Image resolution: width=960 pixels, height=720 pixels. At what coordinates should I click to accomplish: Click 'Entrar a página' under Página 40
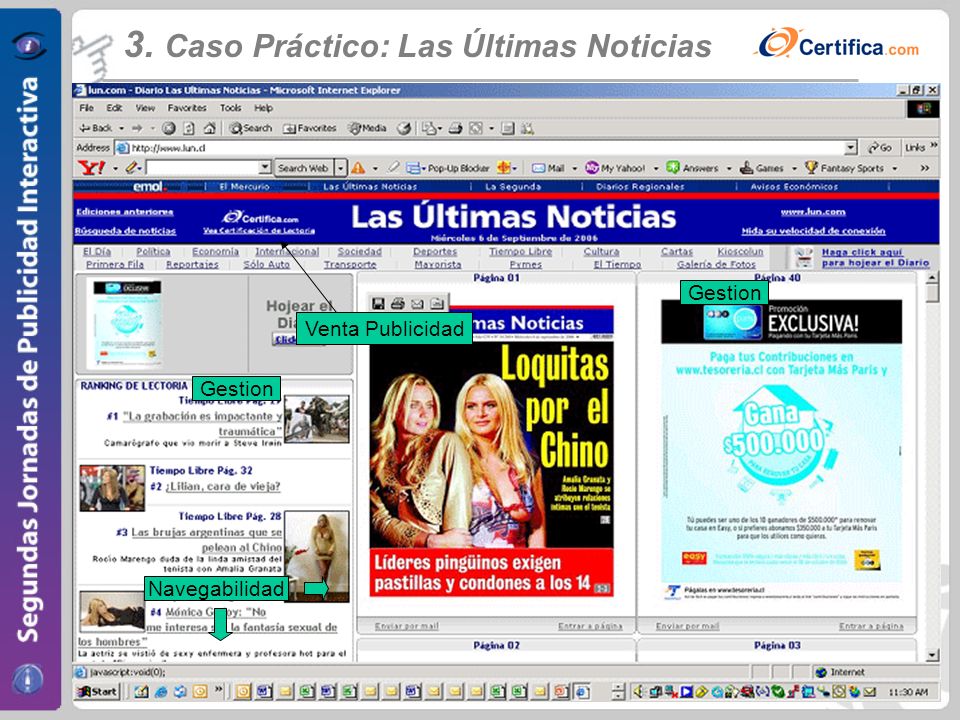(x=871, y=626)
